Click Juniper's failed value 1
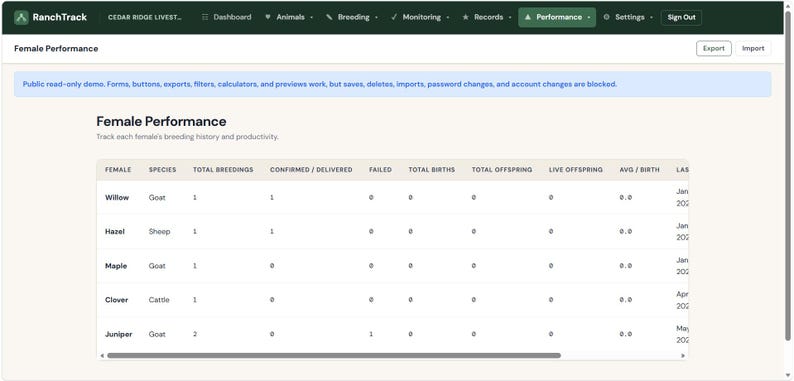794x381 pixels. coord(371,334)
